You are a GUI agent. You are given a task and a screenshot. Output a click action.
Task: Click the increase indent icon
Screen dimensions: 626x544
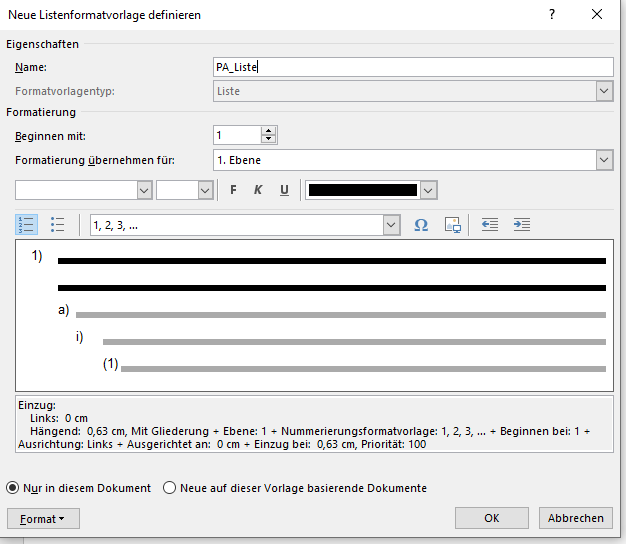tap(521, 225)
